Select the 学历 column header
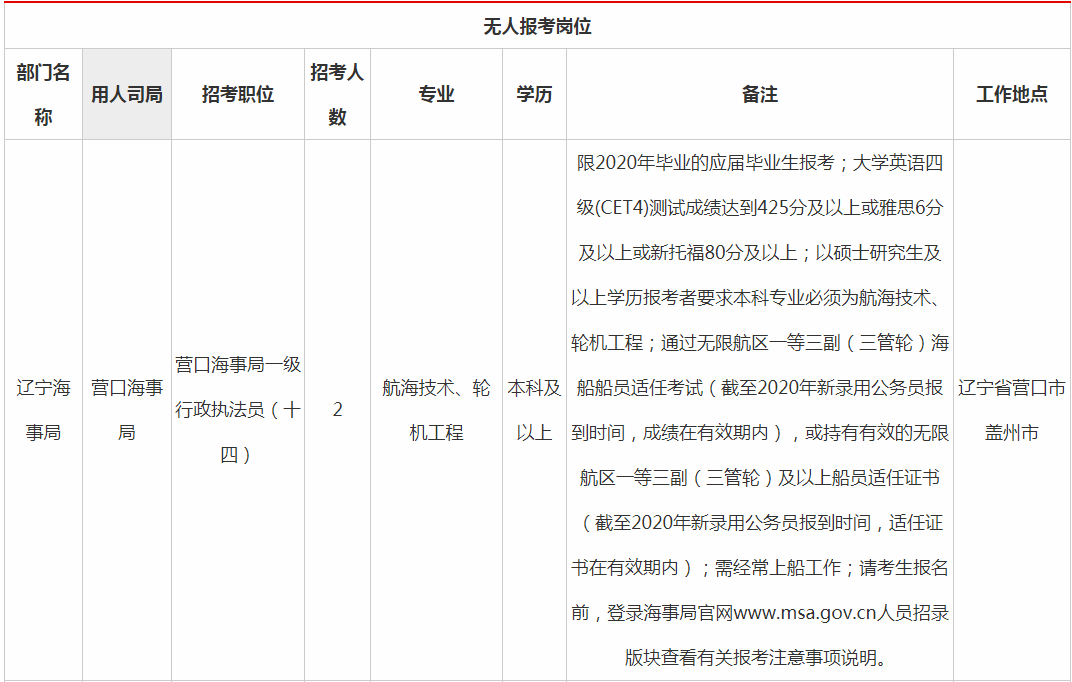1072x682 pixels. click(534, 94)
